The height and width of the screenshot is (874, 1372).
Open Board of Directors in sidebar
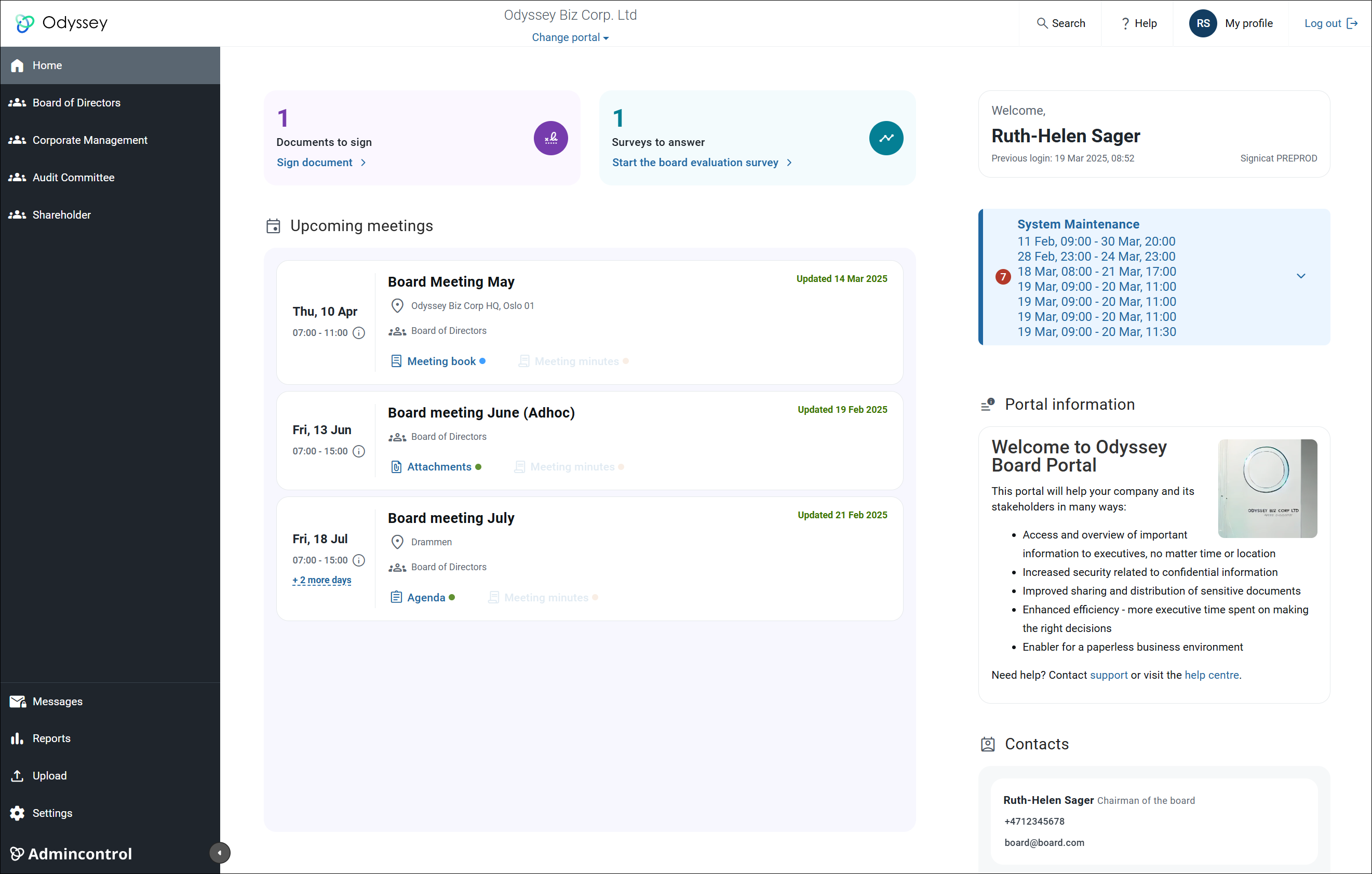click(x=110, y=102)
